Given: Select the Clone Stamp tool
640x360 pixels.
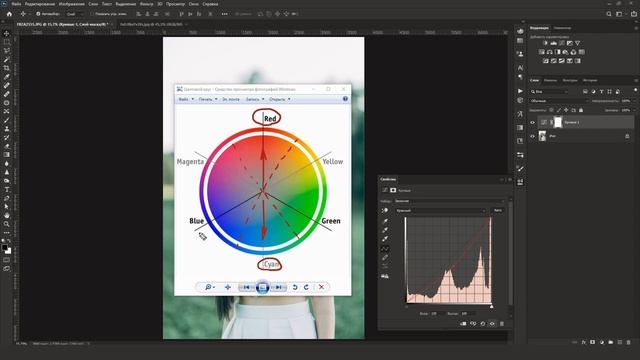Looking at the screenshot, I should point(7,129).
